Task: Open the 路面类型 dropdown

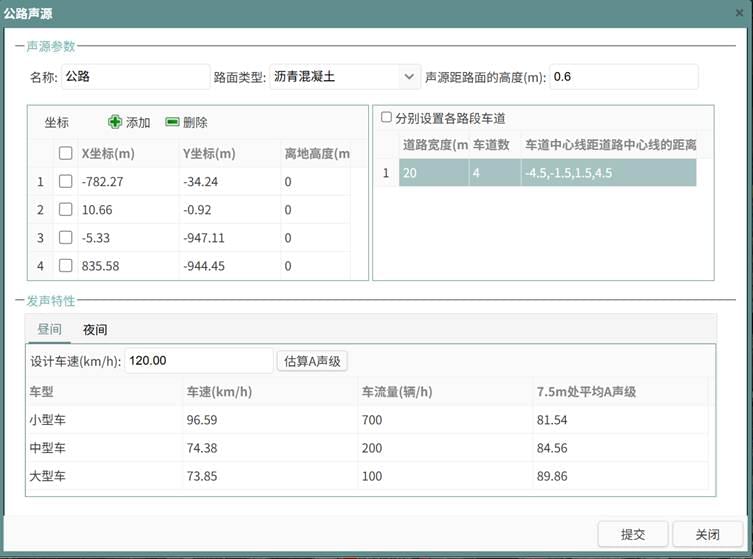Action: pos(409,77)
